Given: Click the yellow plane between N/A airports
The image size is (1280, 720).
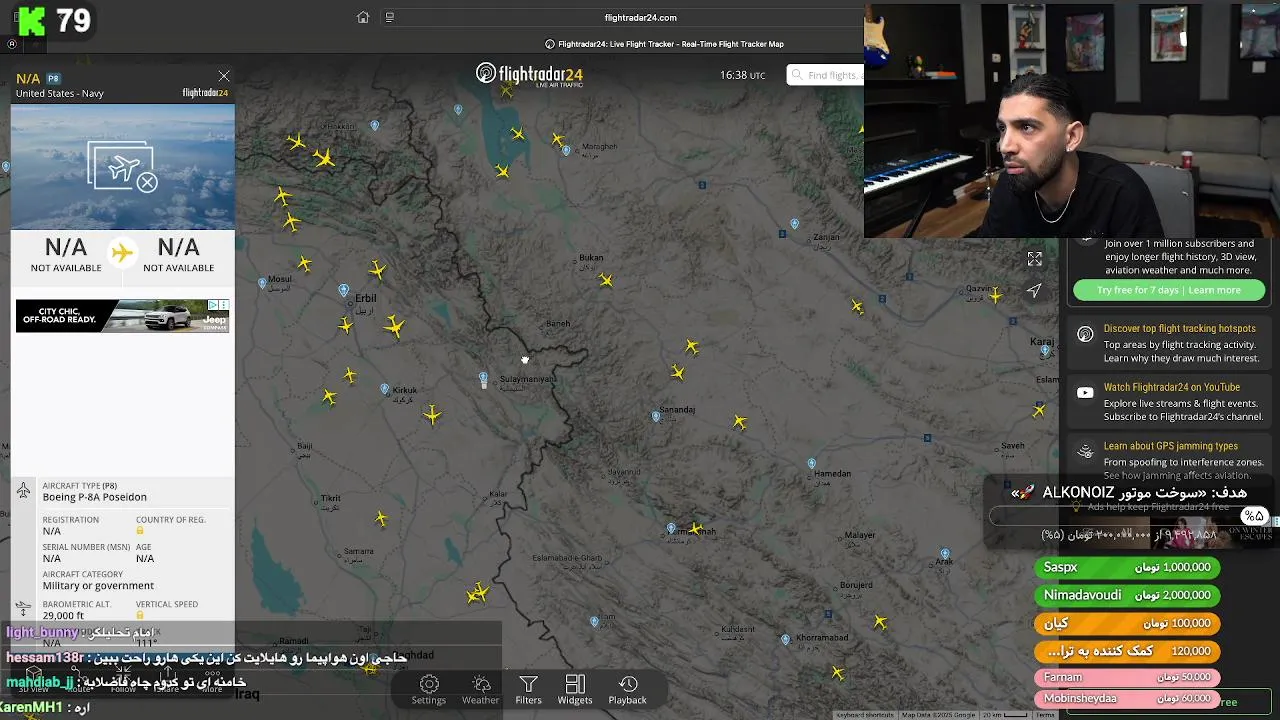Looking at the screenshot, I should (x=122, y=253).
